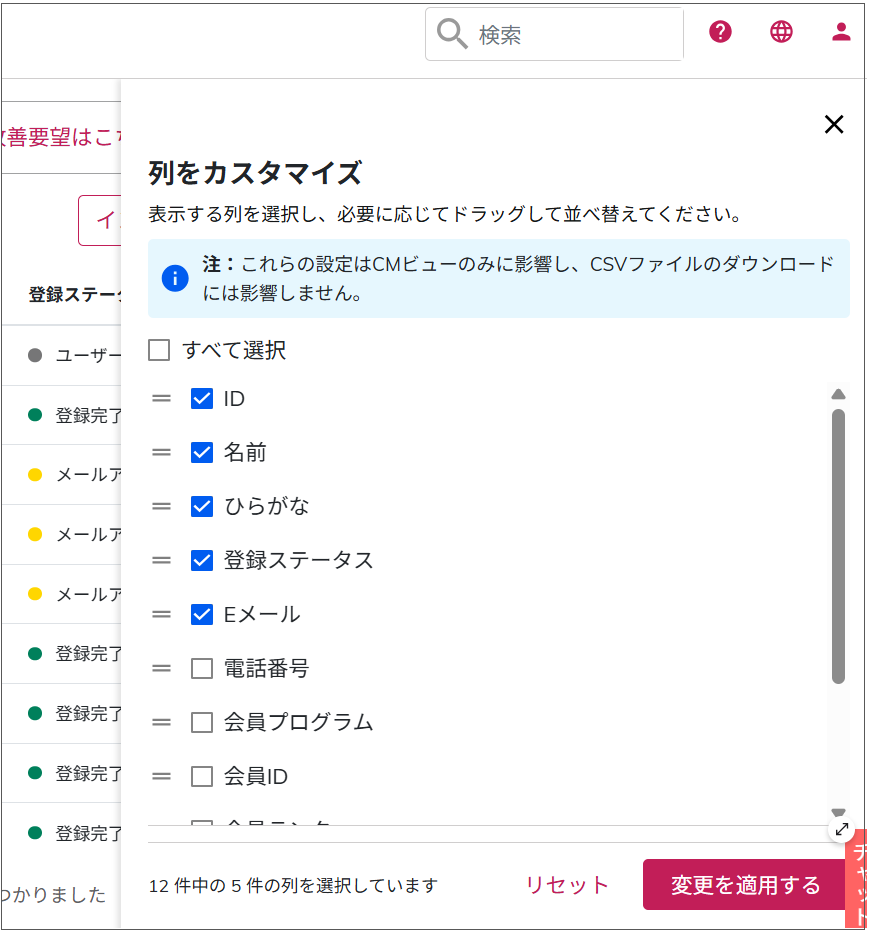Image resolution: width=869 pixels, height=930 pixels.
Task: Open the user account profile icon
Action: (841, 32)
